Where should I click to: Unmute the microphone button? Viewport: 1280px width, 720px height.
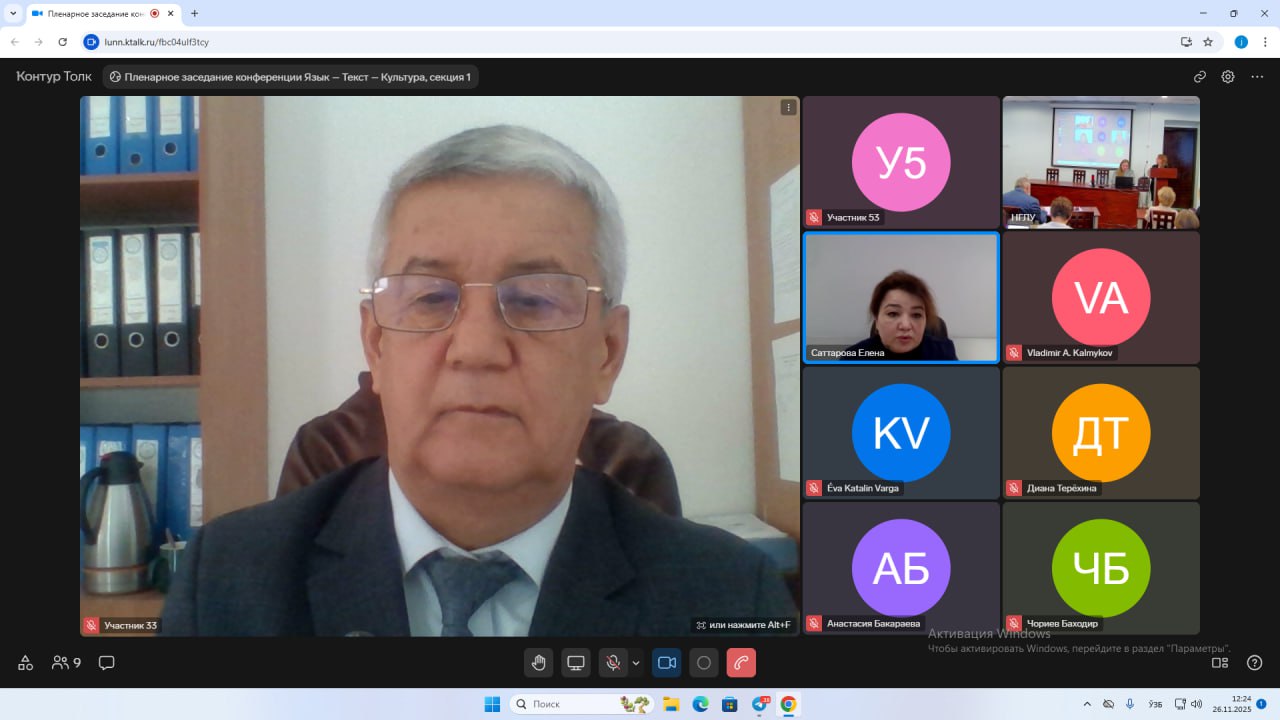click(x=612, y=663)
